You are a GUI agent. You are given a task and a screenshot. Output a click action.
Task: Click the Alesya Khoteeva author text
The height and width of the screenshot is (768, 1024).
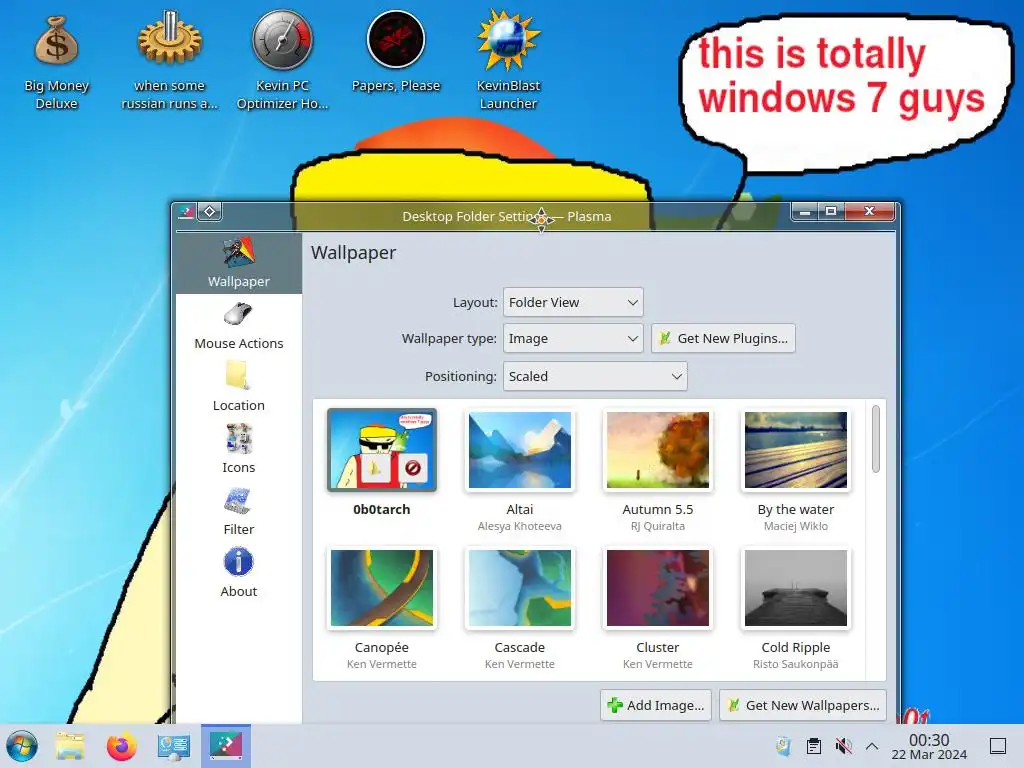pyautogui.click(x=520, y=526)
